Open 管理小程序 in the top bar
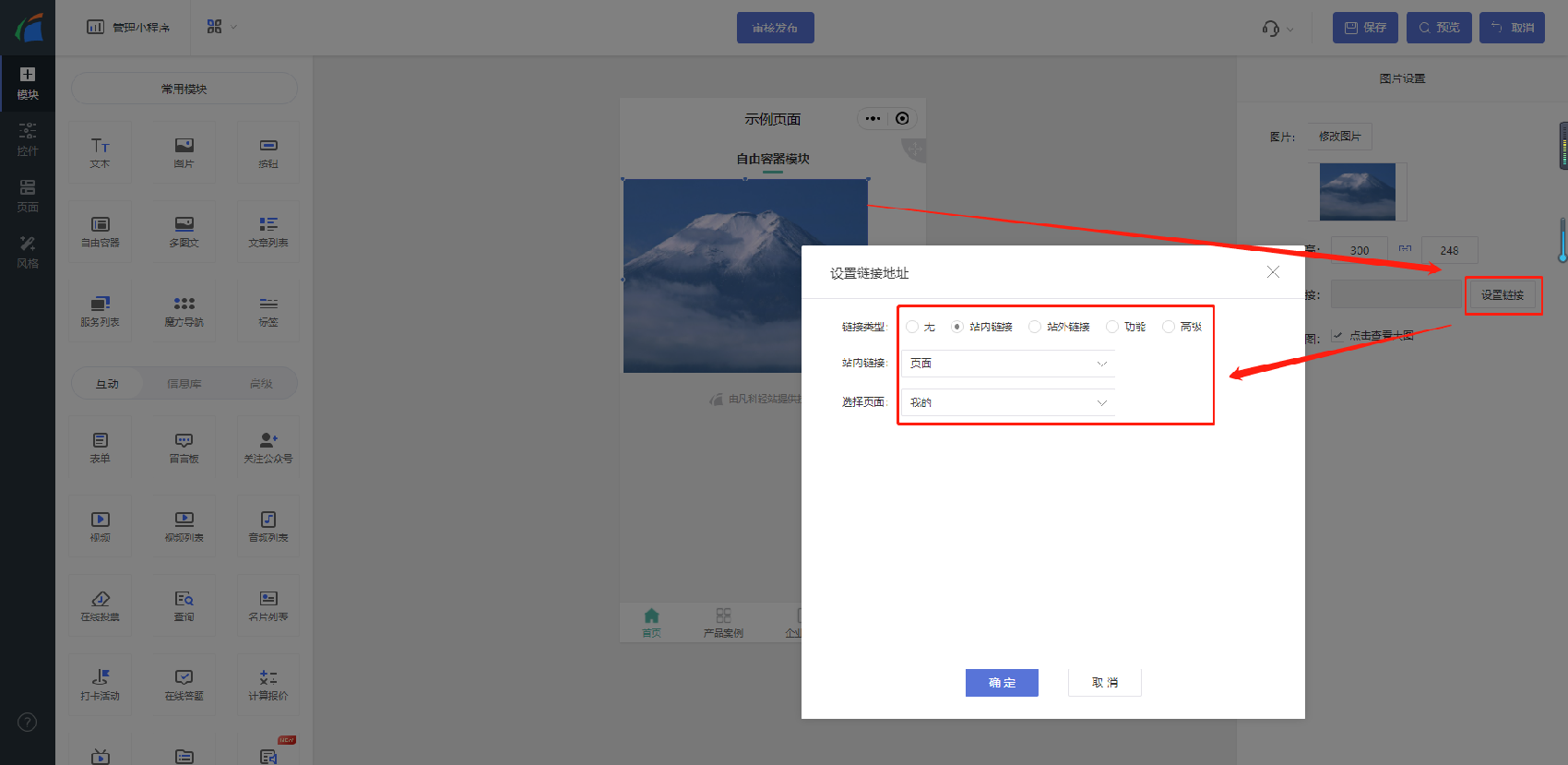Image resolution: width=1568 pixels, height=765 pixels. click(x=129, y=28)
